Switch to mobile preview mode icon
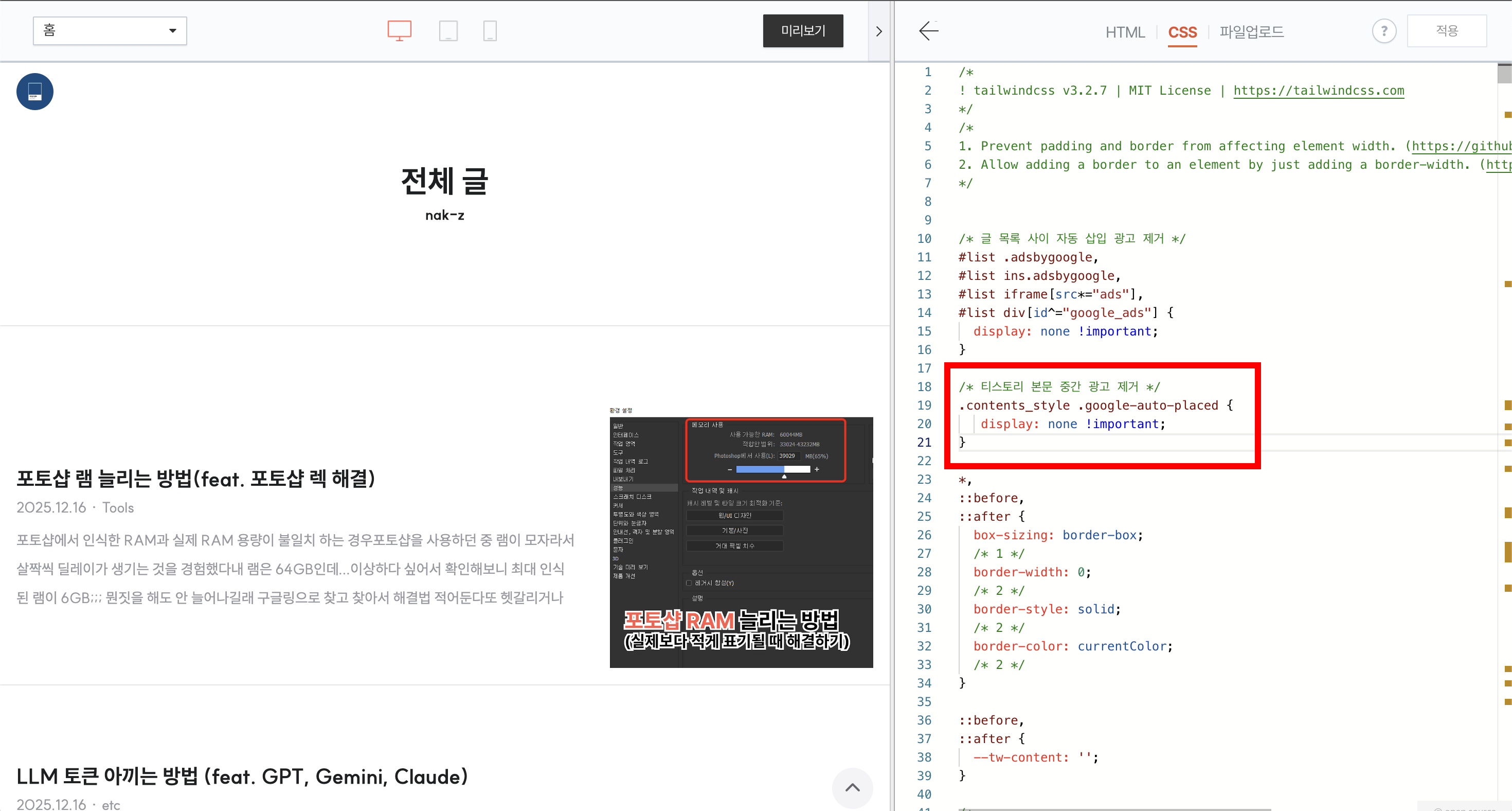The width and height of the screenshot is (1512, 811). pyautogui.click(x=490, y=30)
